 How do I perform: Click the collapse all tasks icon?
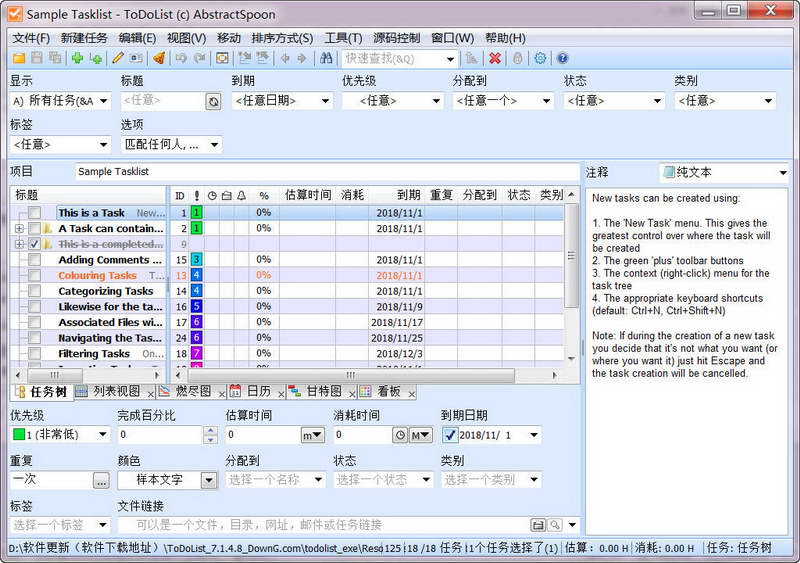(263, 58)
